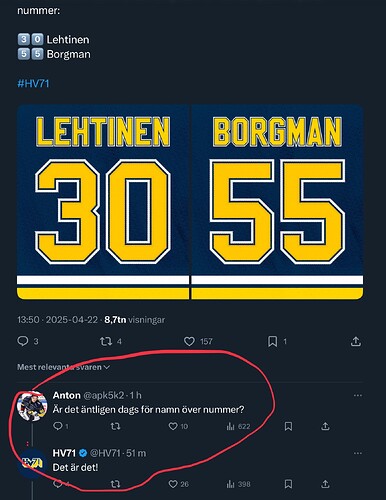The image size is (386, 500).
Task: Like HV71's reply with 26 likes
Action: [x=178, y=484]
